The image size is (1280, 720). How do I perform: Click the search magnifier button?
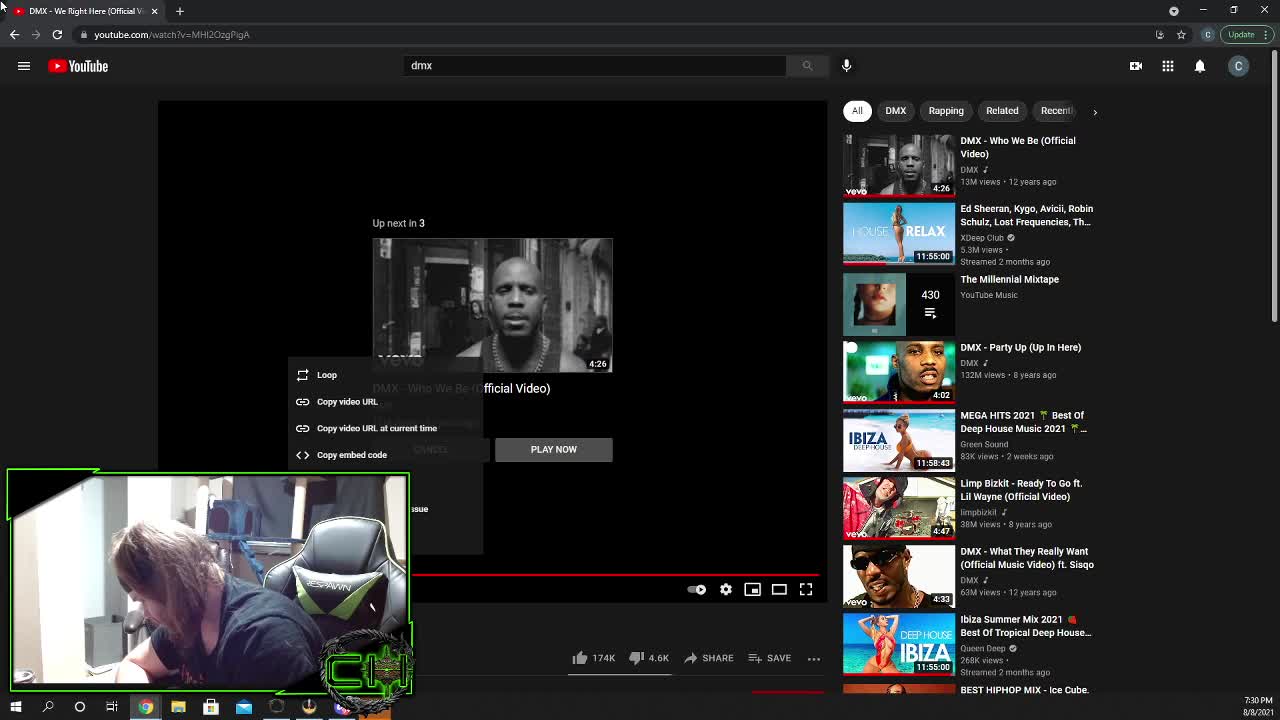(x=807, y=66)
